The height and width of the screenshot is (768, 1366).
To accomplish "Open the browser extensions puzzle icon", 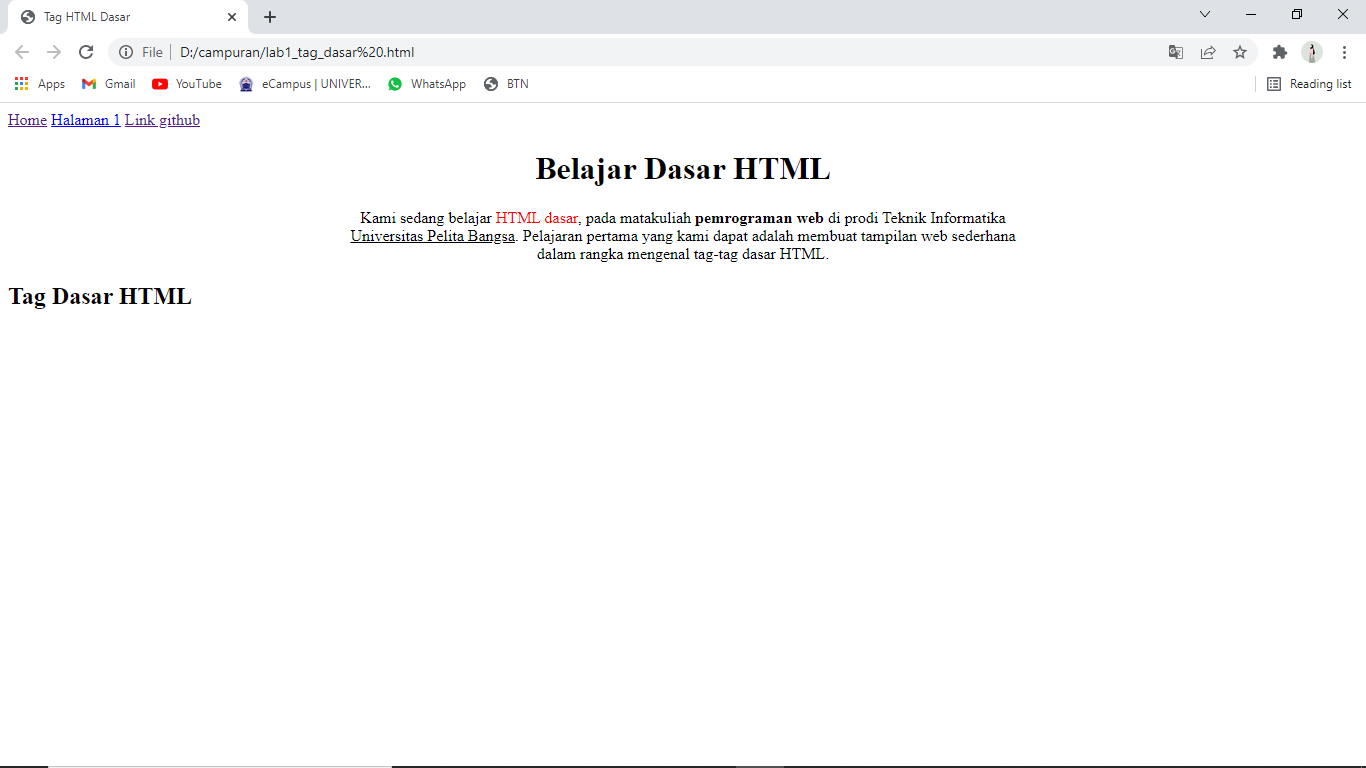I will point(1280,52).
